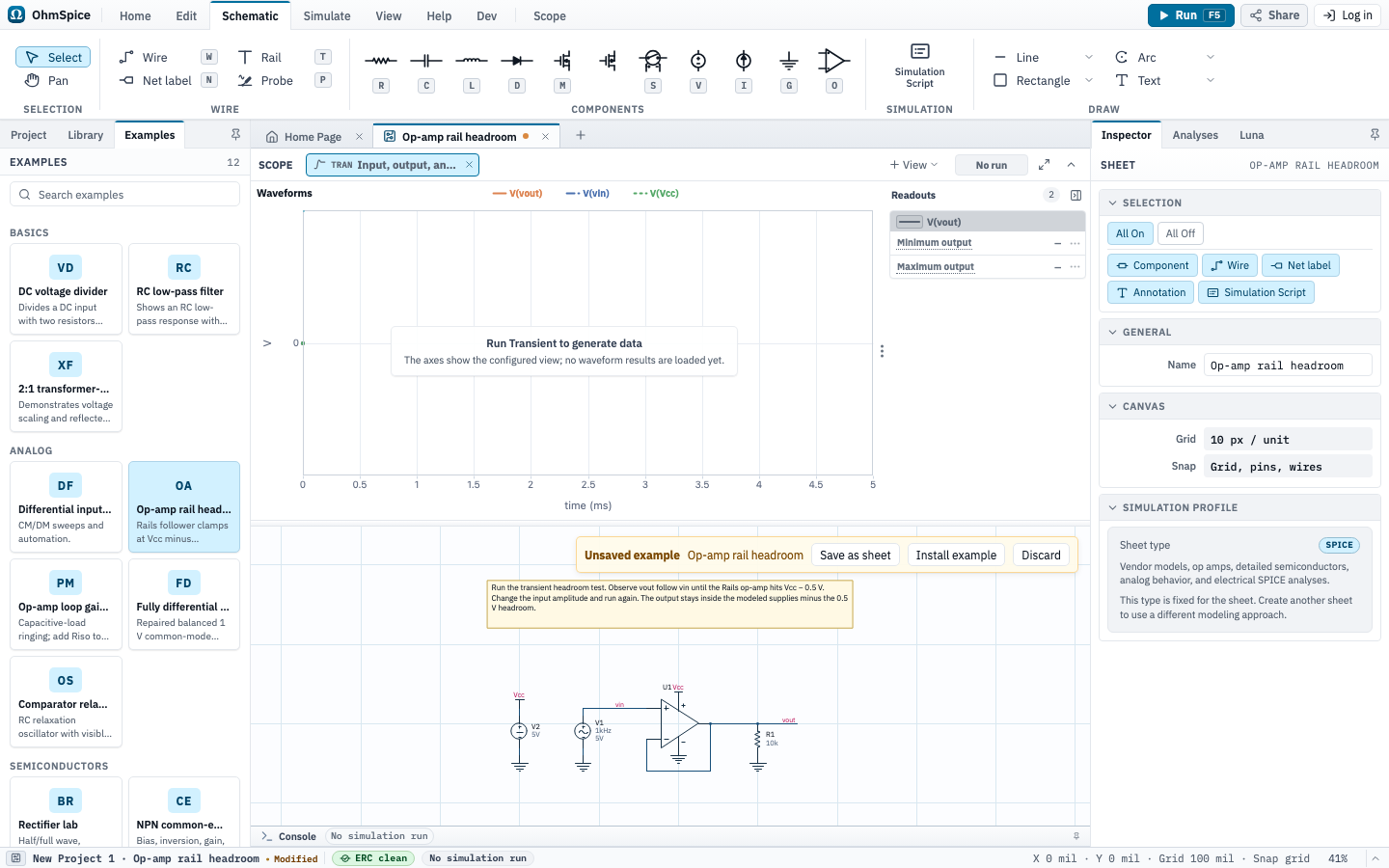Open the Line tool dropdown arrow
Screen dimensions: 1389x868
(1089, 57)
